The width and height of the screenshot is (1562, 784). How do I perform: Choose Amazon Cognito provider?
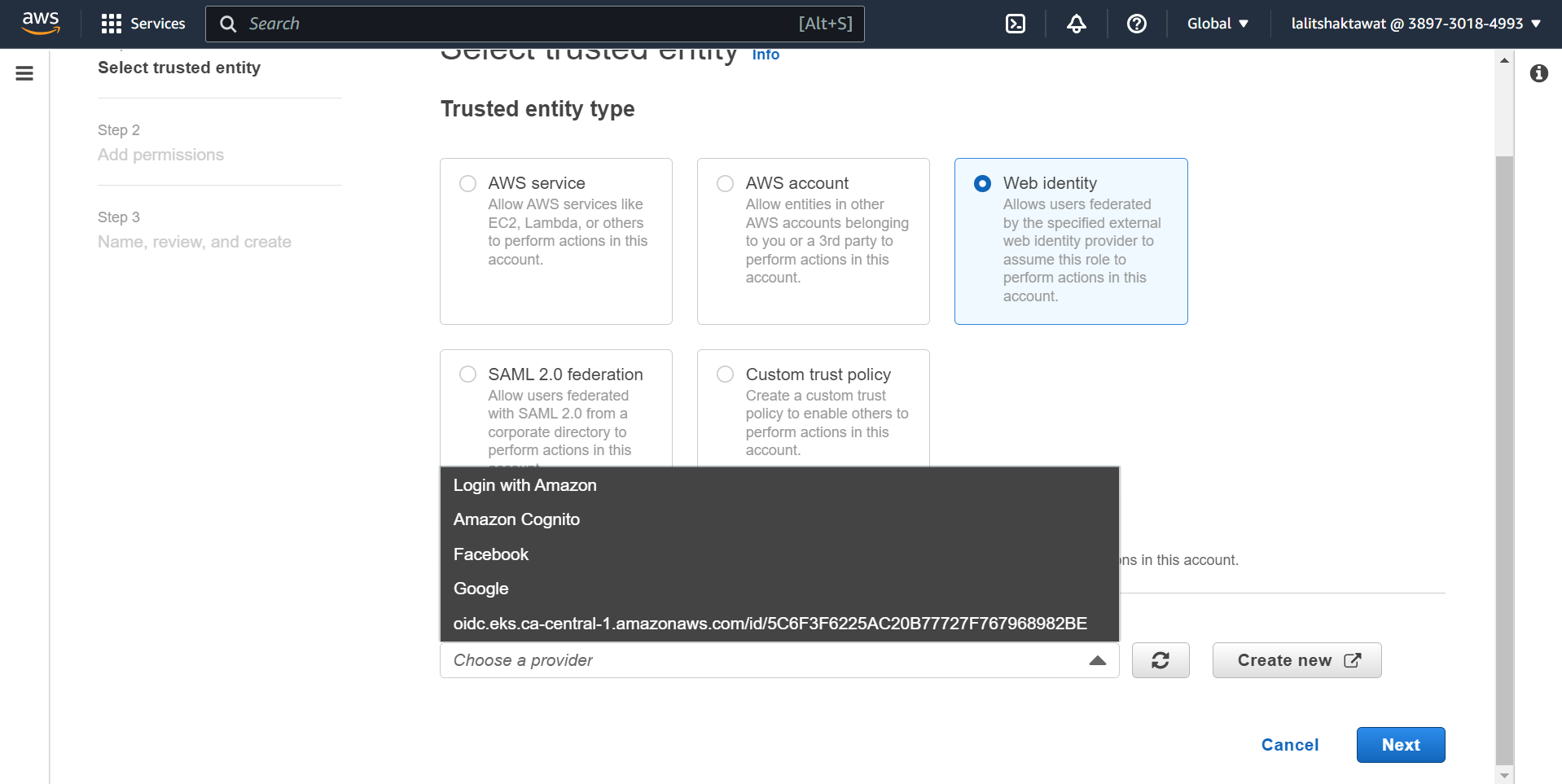(779, 519)
